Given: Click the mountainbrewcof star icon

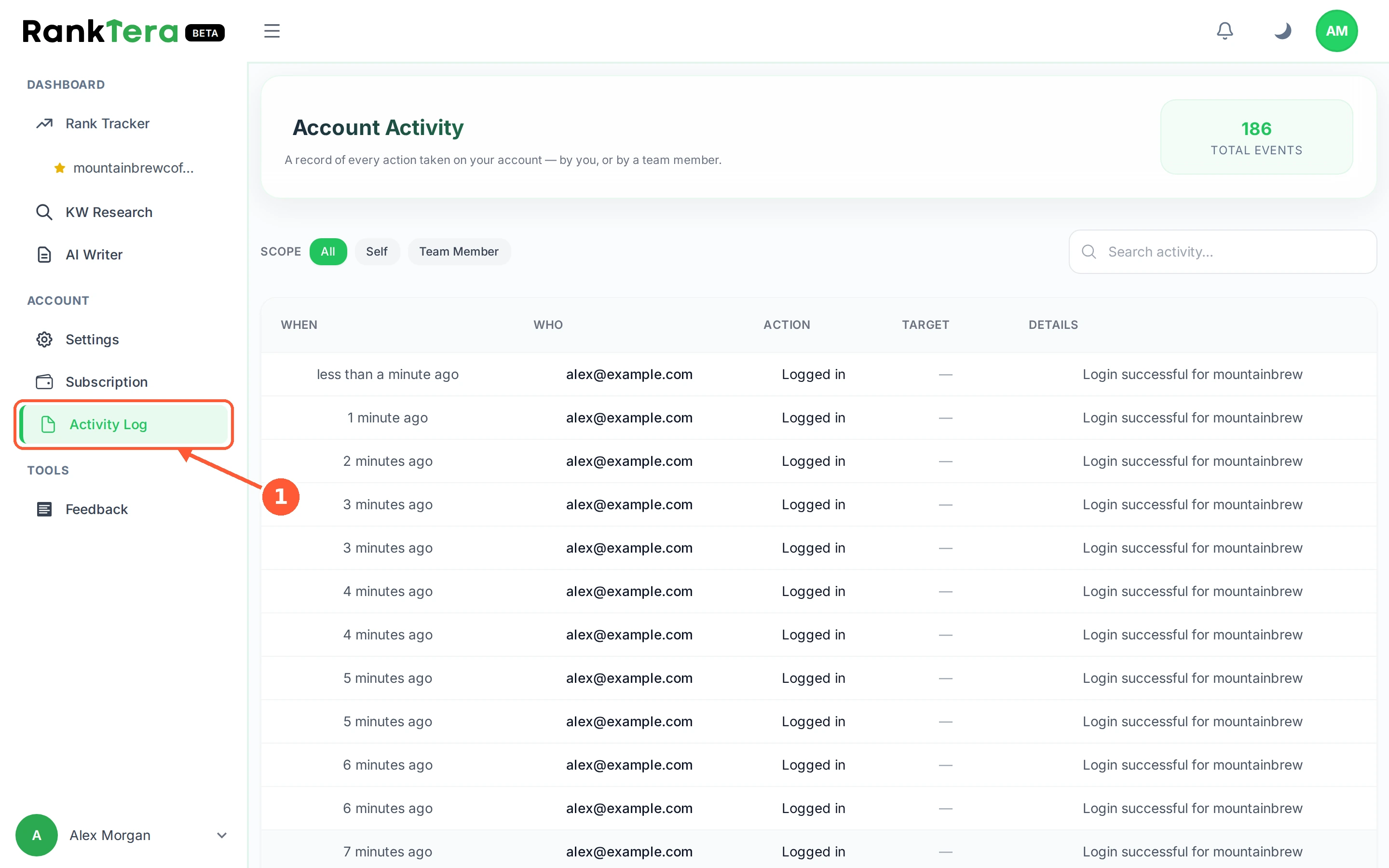Looking at the screenshot, I should pos(59,168).
